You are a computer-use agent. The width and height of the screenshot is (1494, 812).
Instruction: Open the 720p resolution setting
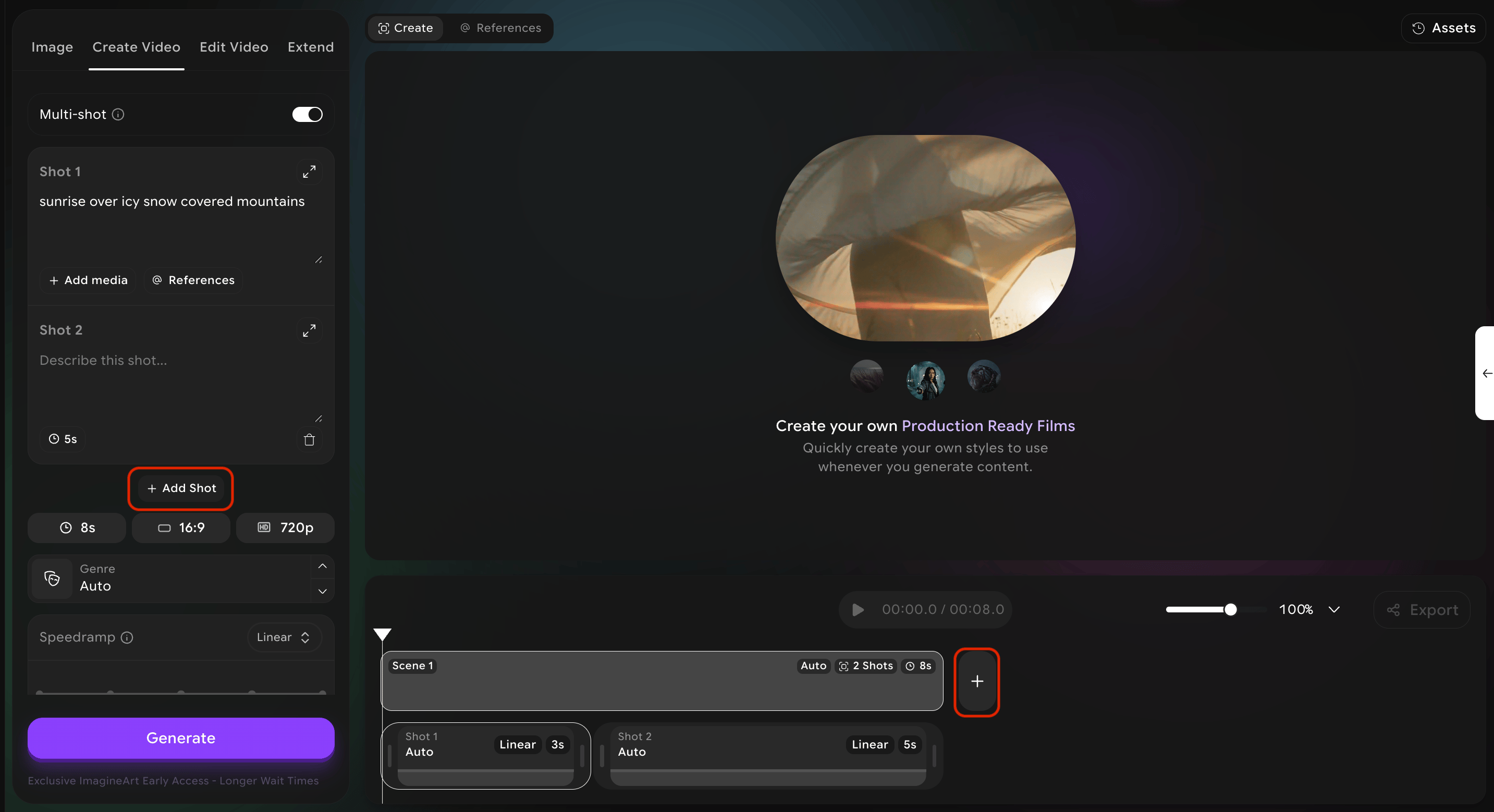[285, 528]
